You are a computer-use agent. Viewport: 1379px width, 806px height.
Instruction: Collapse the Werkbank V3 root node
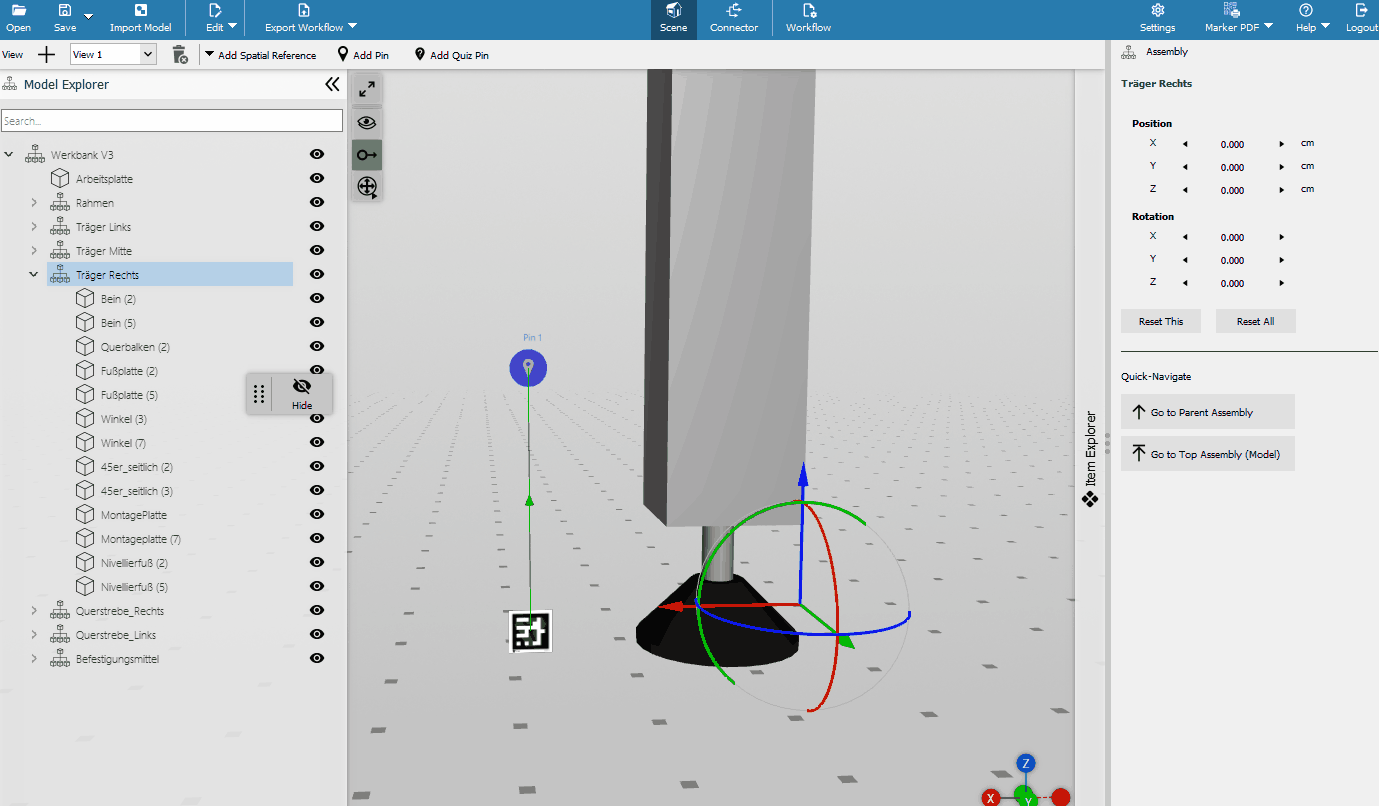coord(10,155)
